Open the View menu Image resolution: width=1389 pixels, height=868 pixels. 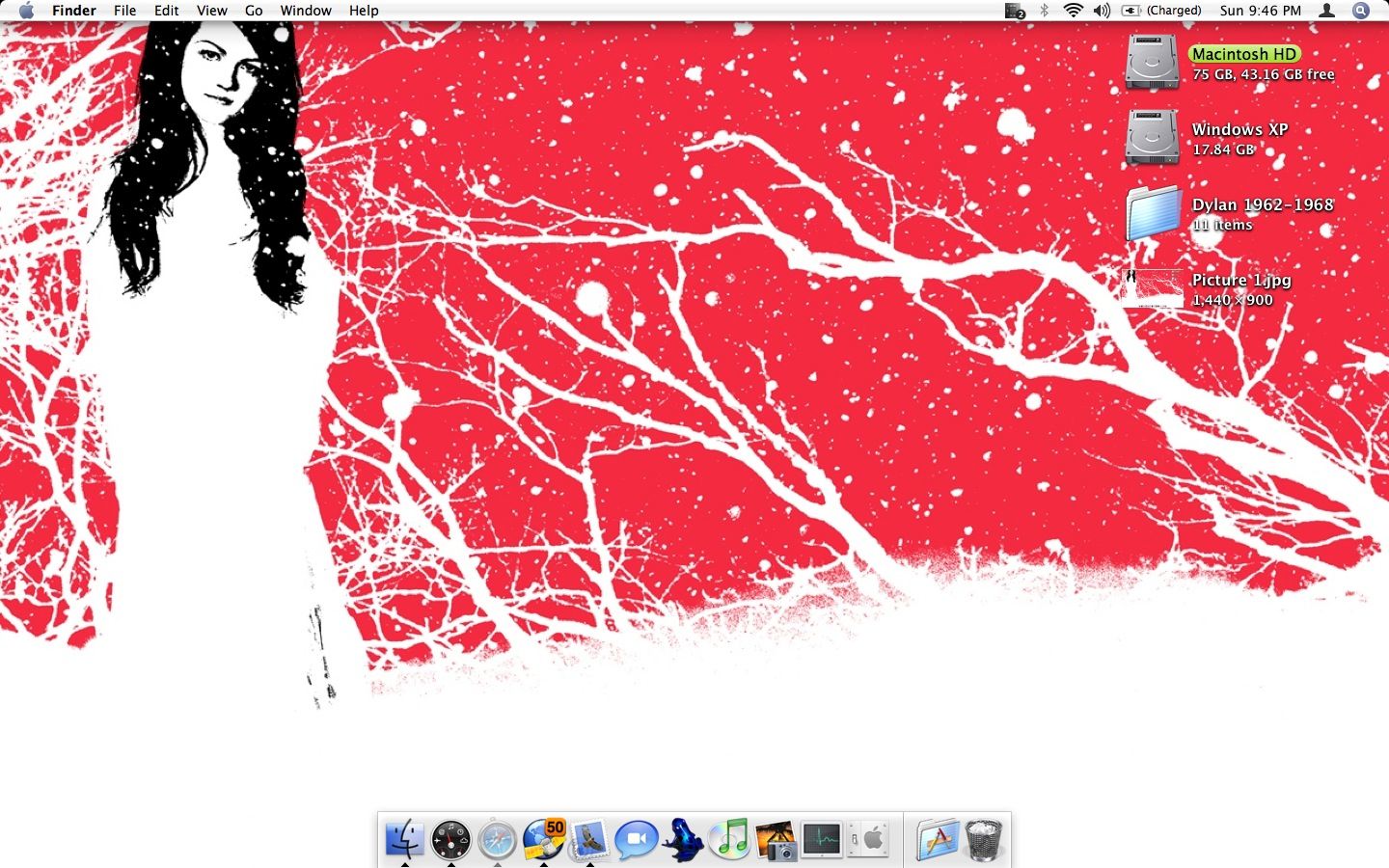coord(212,11)
